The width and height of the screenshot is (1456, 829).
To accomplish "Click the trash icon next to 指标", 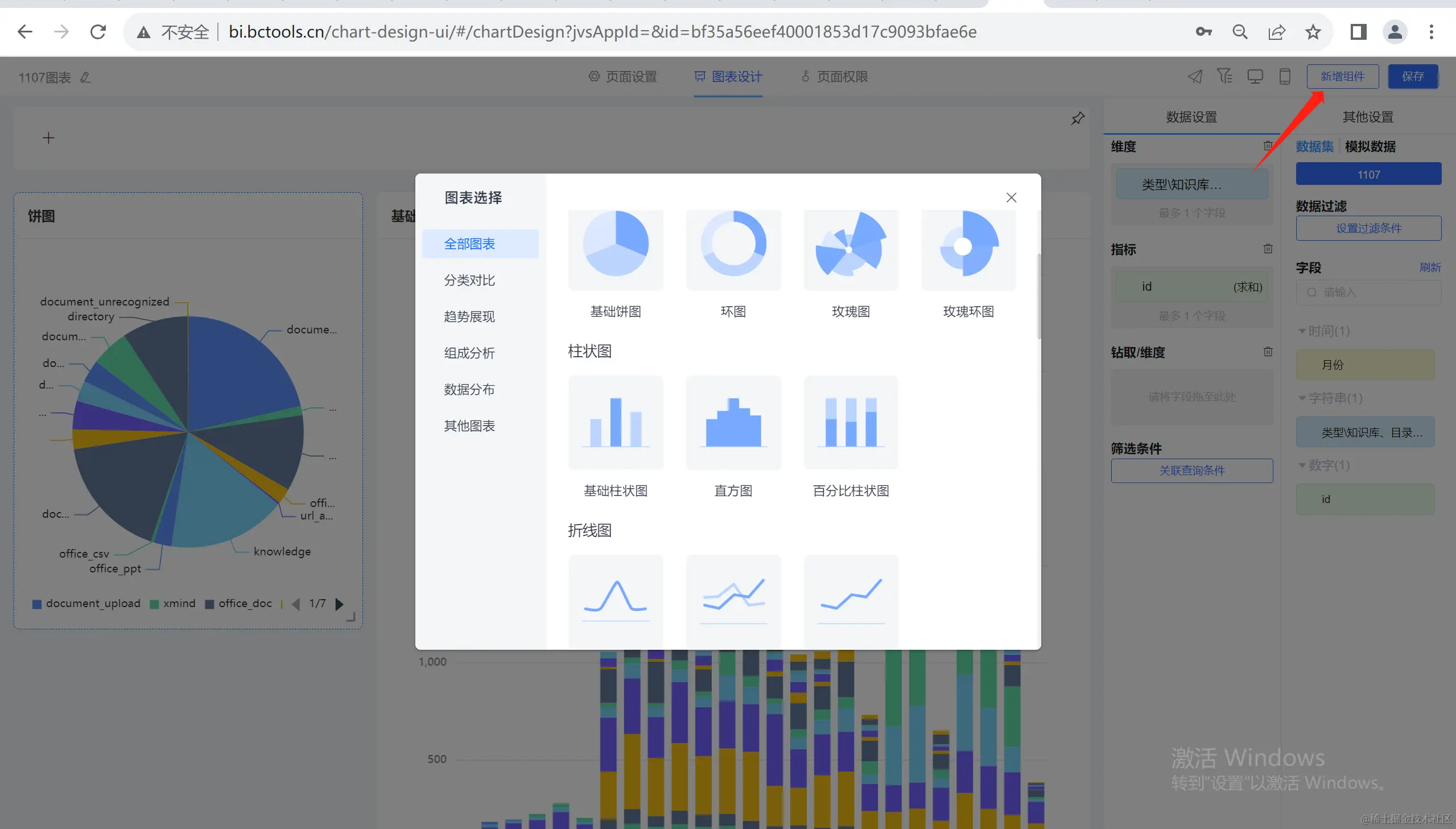I will click(x=1268, y=249).
